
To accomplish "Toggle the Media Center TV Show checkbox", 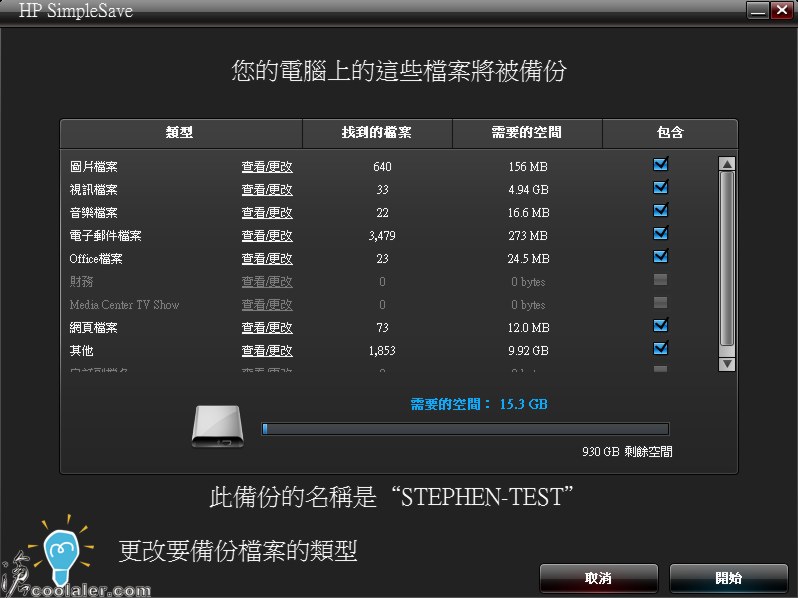I will click(x=661, y=302).
